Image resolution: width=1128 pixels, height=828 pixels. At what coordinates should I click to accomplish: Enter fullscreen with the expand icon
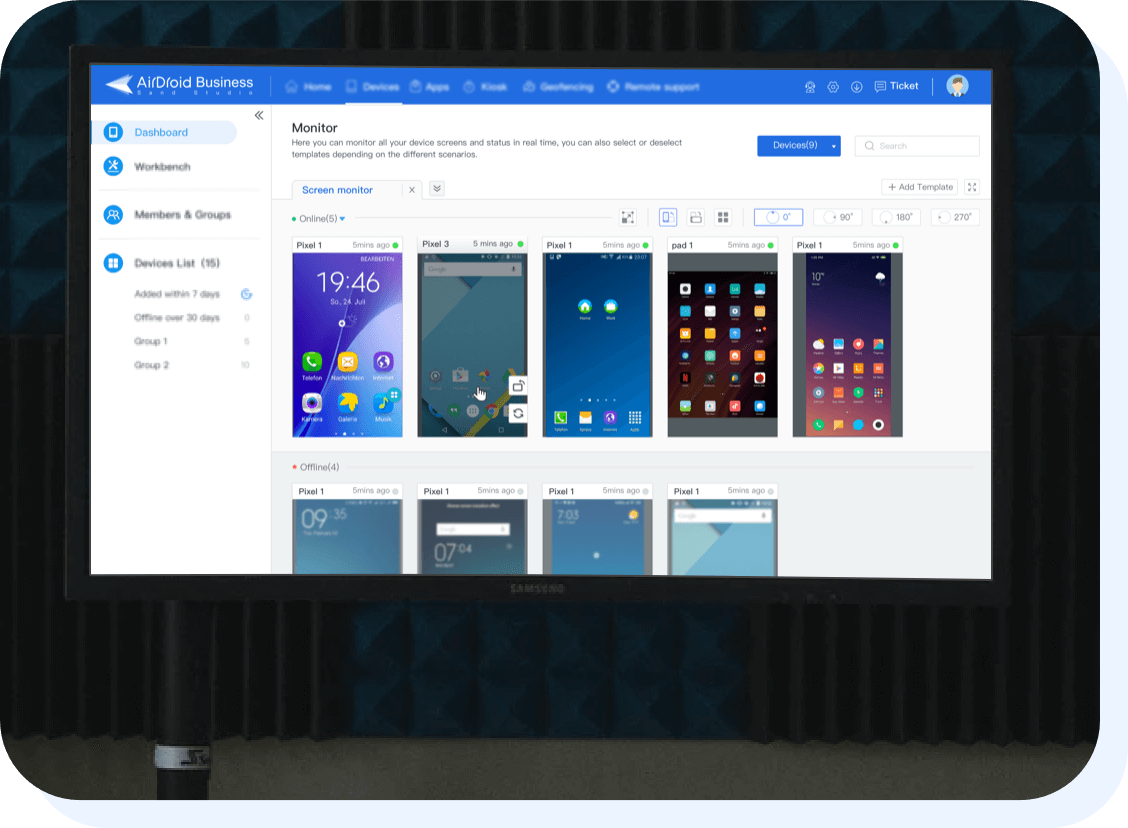(972, 187)
